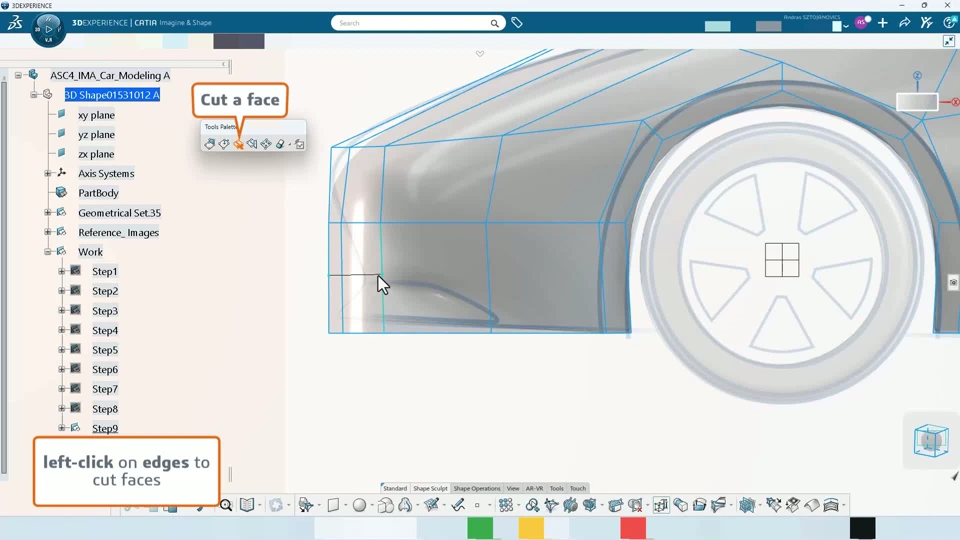Click the heart-shaped chevron at viewport top
This screenshot has width=960, height=540.
(x=480, y=54)
